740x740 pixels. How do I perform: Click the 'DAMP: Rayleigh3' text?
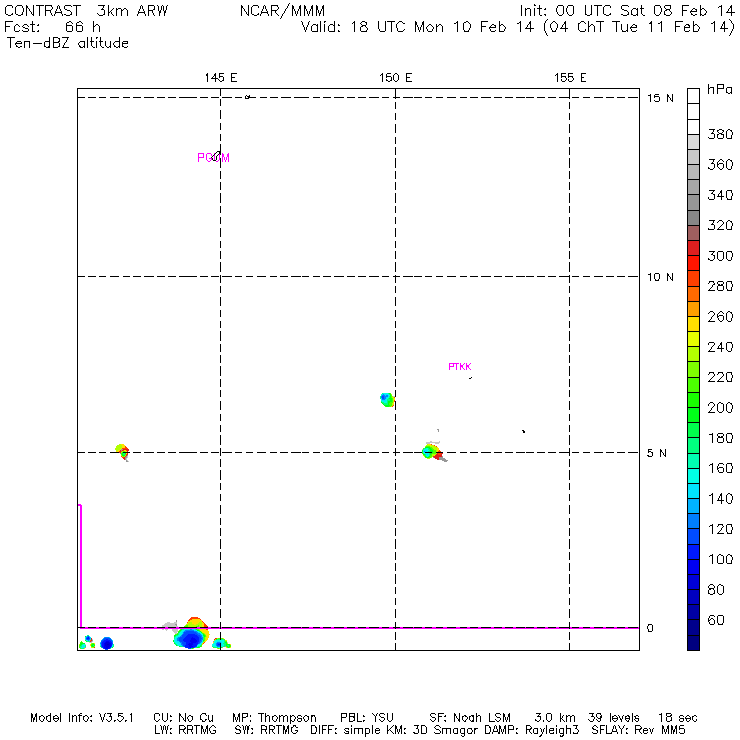tap(531, 730)
